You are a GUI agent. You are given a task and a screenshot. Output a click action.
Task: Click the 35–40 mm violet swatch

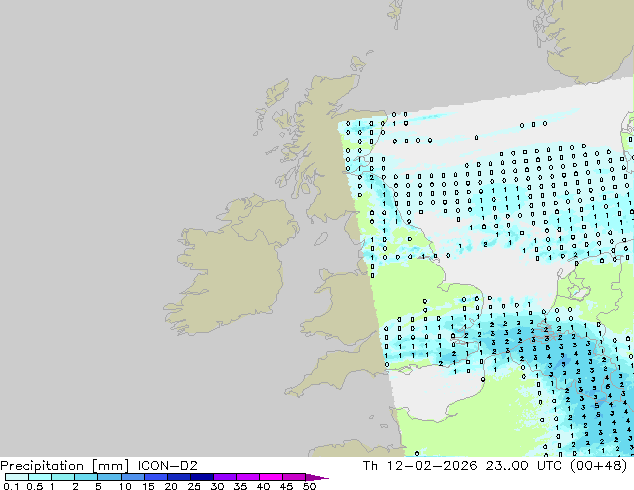247,477
